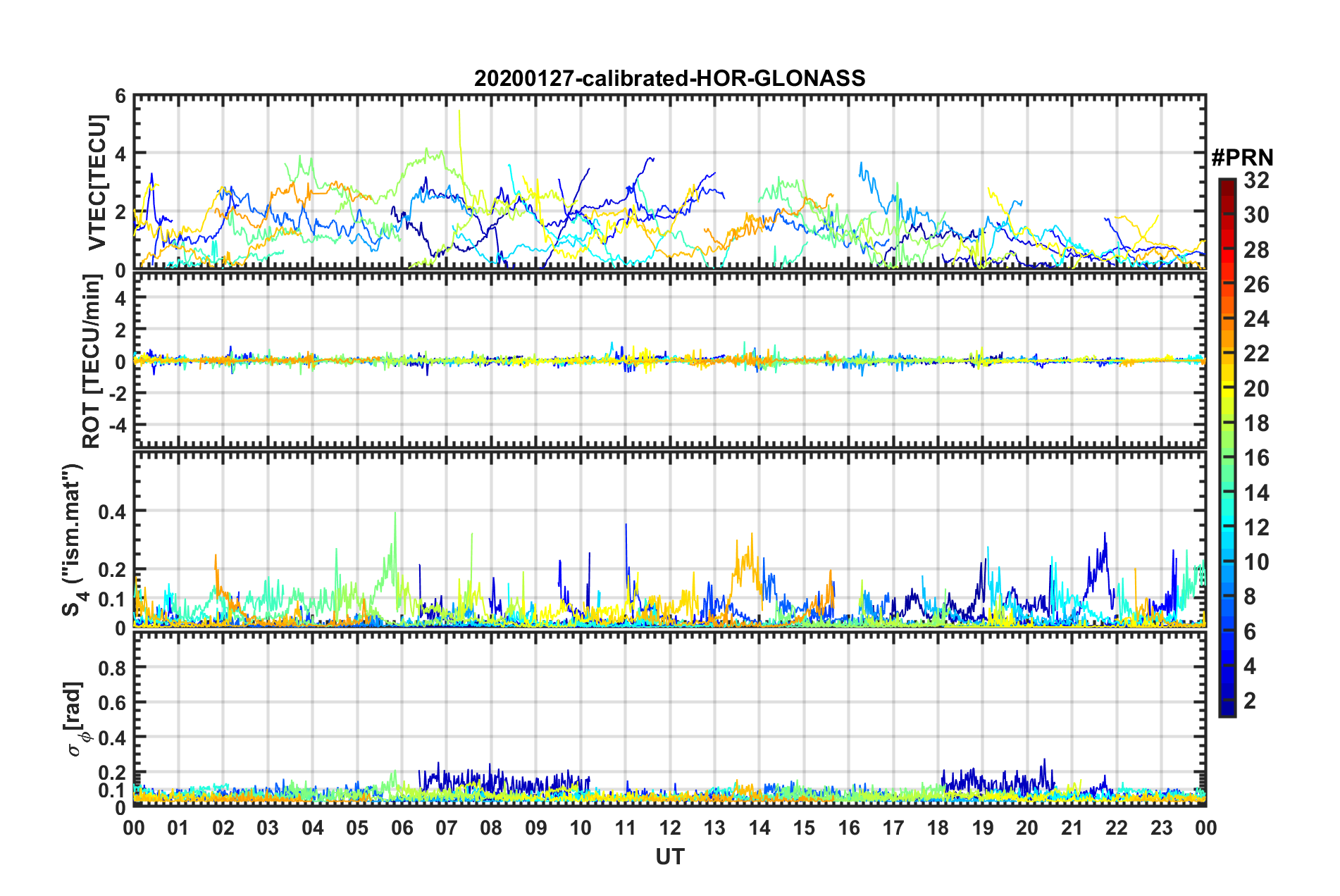Image resolution: width=1340 pixels, height=896 pixels.
Task: Click the #PRN colorbar title
Action: point(1241,158)
